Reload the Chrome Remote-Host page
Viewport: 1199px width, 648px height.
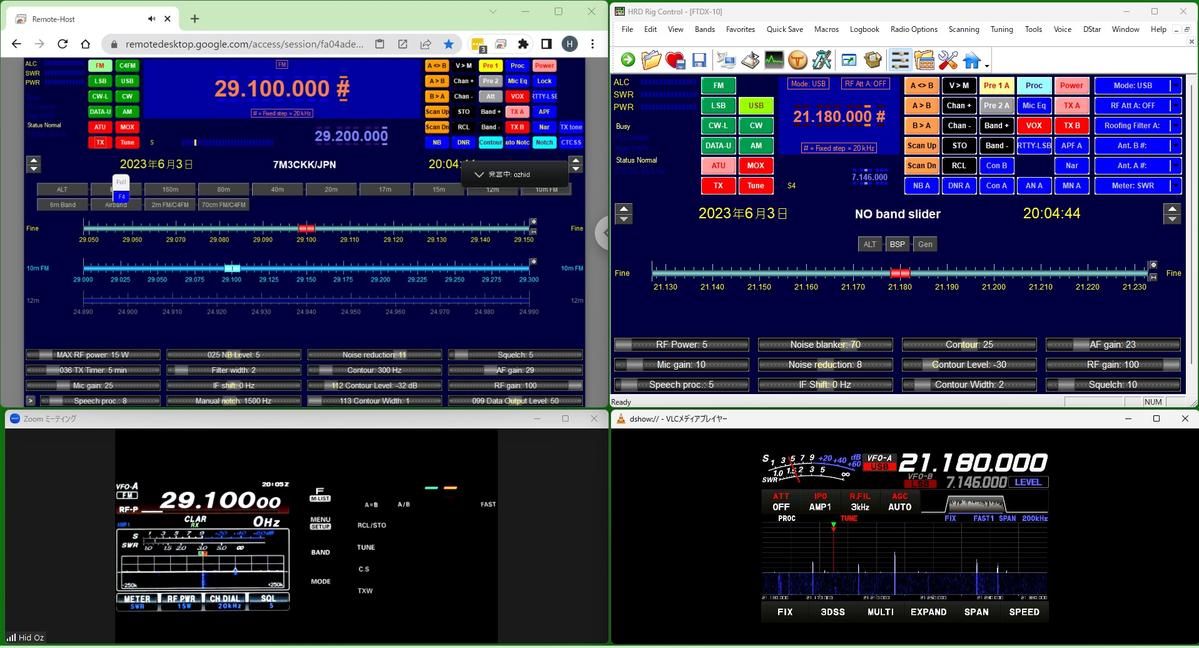[63, 44]
